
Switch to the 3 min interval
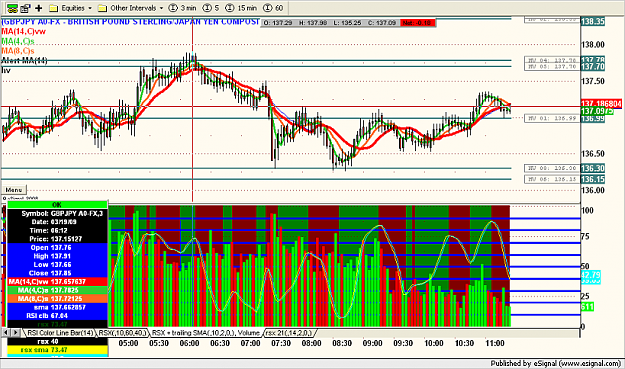183,8
